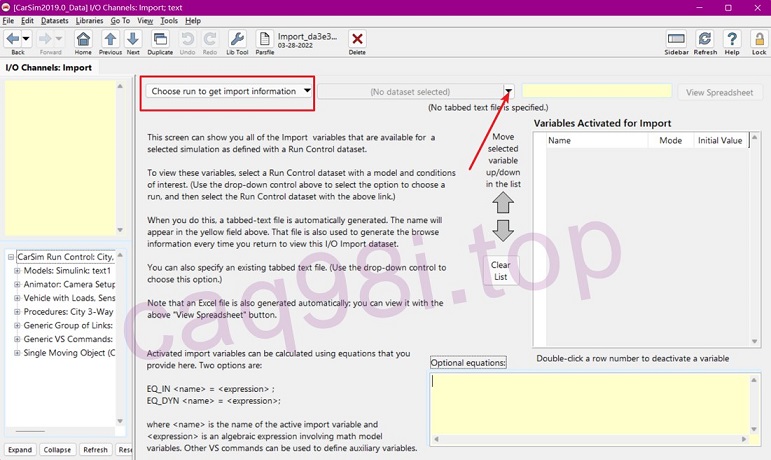Open the Libraries menu
Screen dimensions: 771x460
[89, 21]
